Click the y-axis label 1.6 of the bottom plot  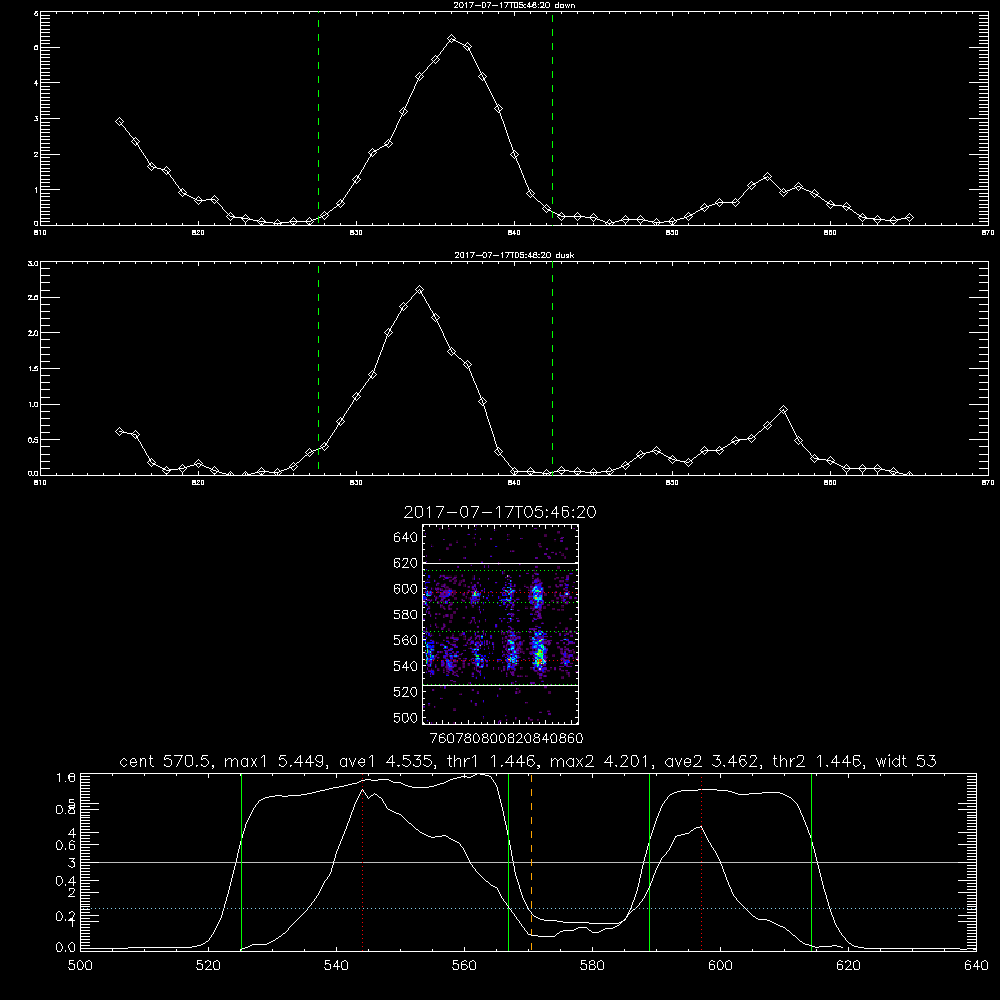[66, 777]
